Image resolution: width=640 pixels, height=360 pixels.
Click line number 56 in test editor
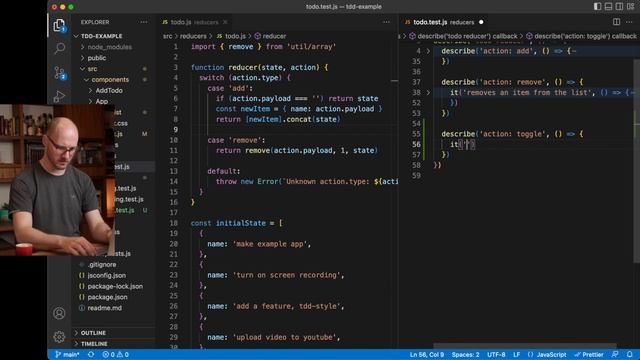pos(416,144)
